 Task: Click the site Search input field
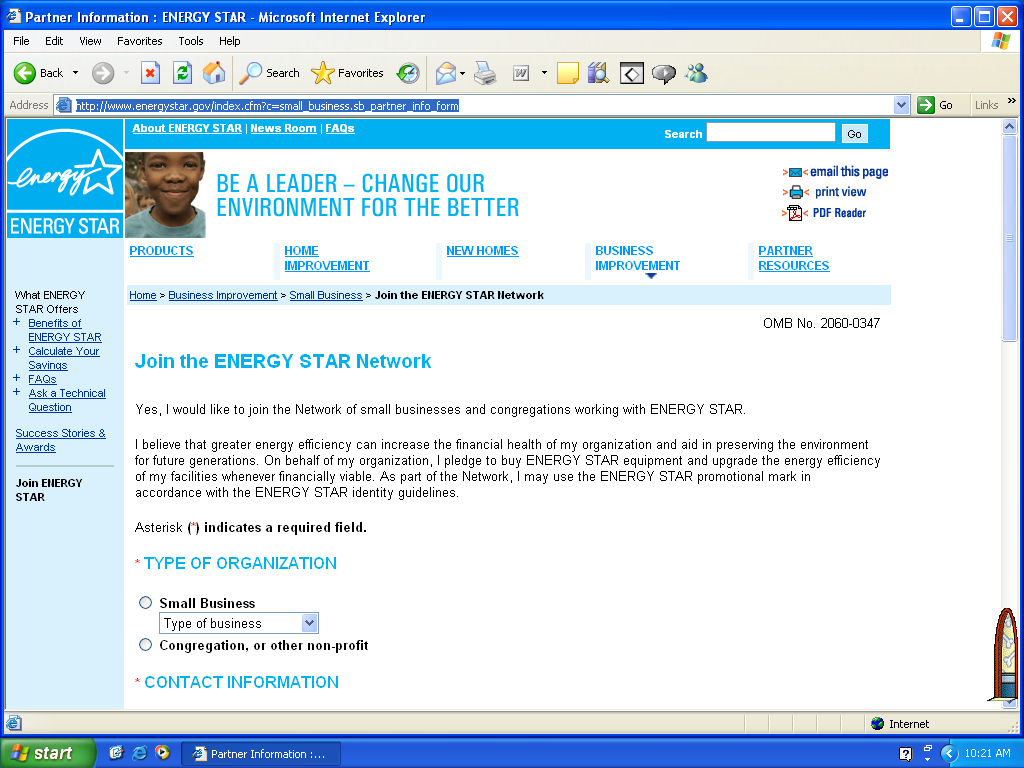tap(771, 133)
